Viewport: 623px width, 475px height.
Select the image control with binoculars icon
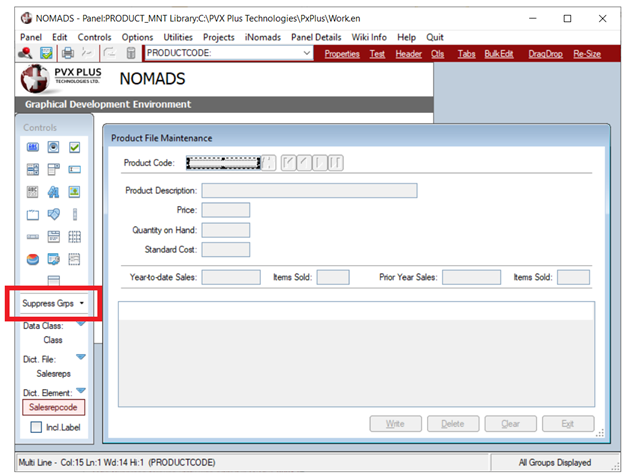tap(53, 192)
